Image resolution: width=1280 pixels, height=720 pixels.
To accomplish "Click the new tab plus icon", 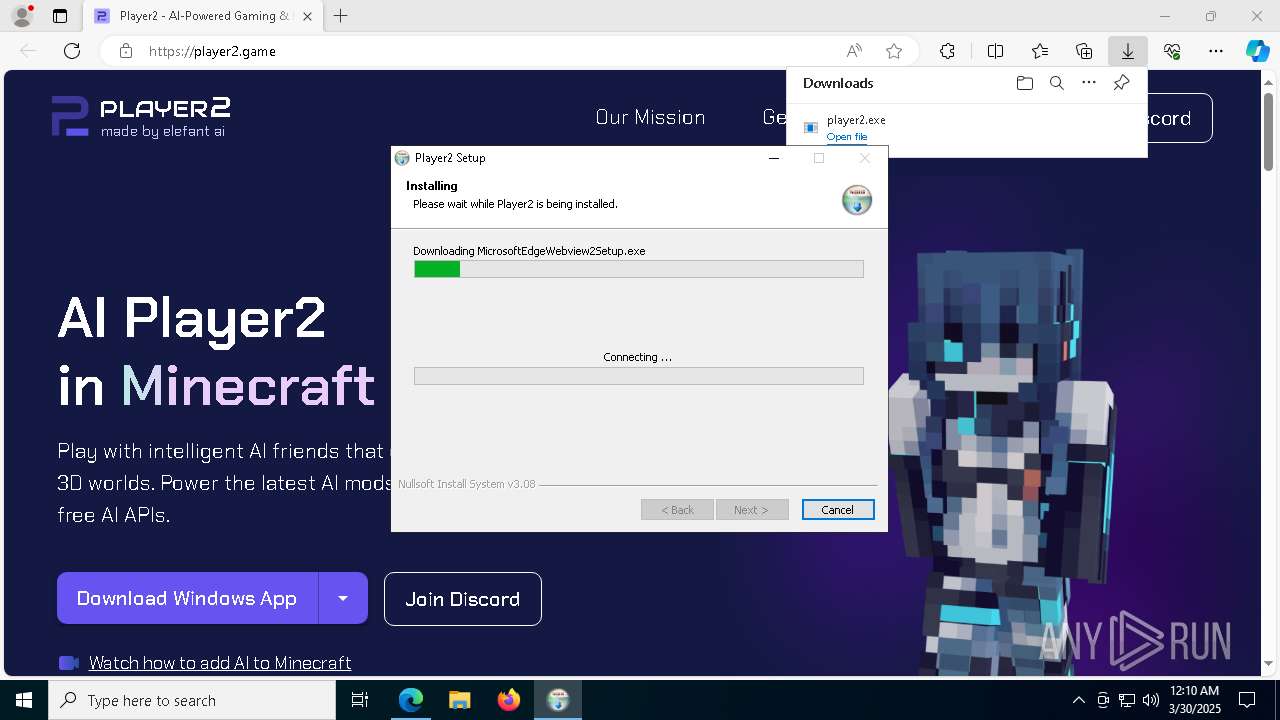I will (x=341, y=16).
